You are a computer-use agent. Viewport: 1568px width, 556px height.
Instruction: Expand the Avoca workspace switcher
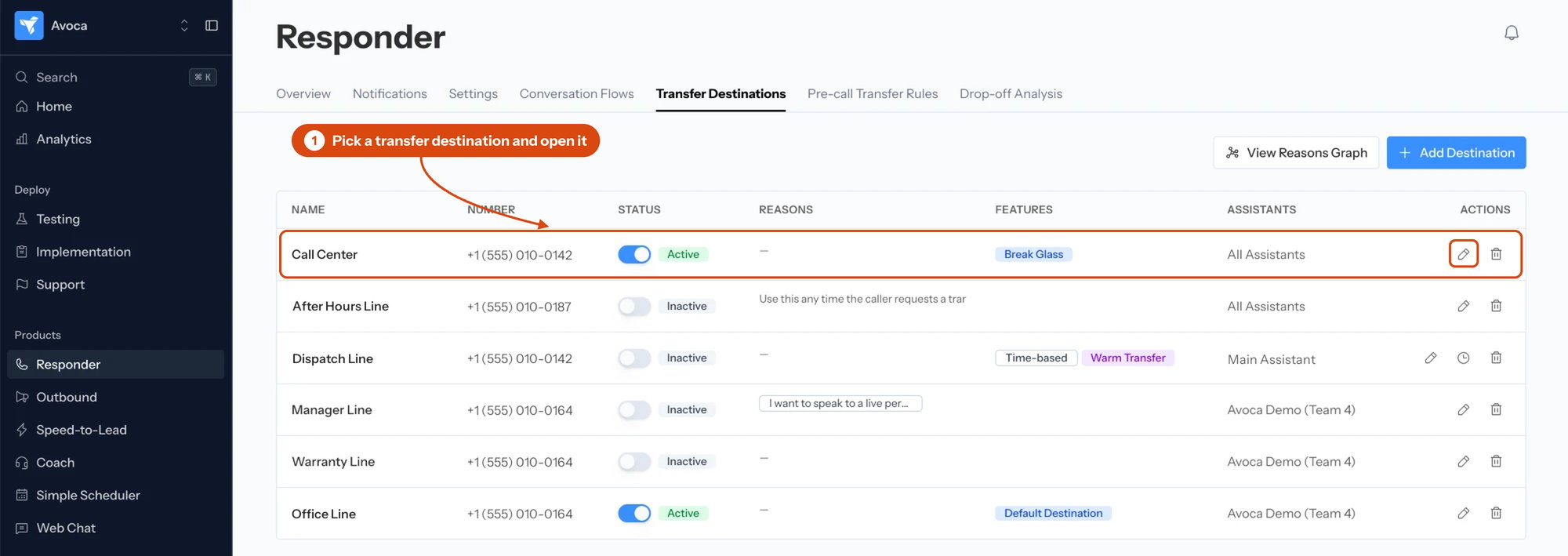[184, 26]
